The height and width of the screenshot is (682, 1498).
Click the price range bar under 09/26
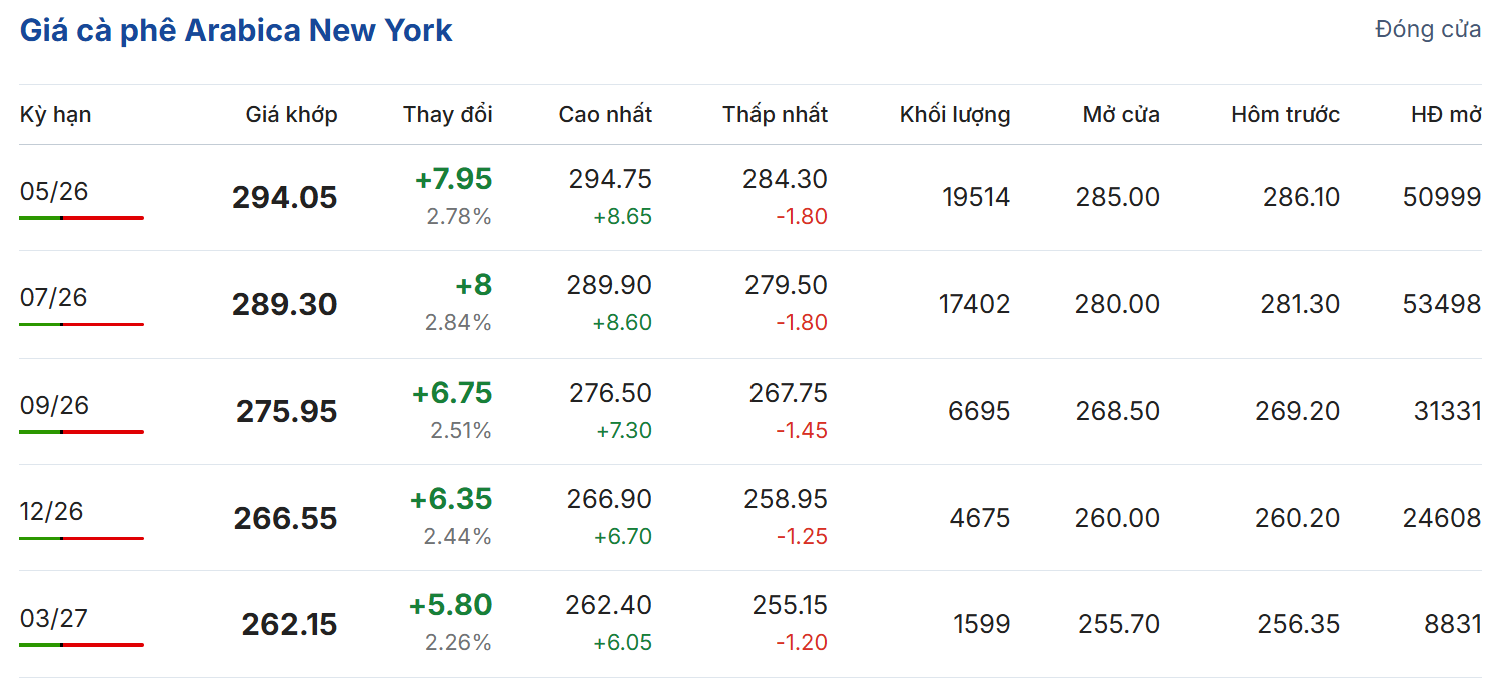81,432
